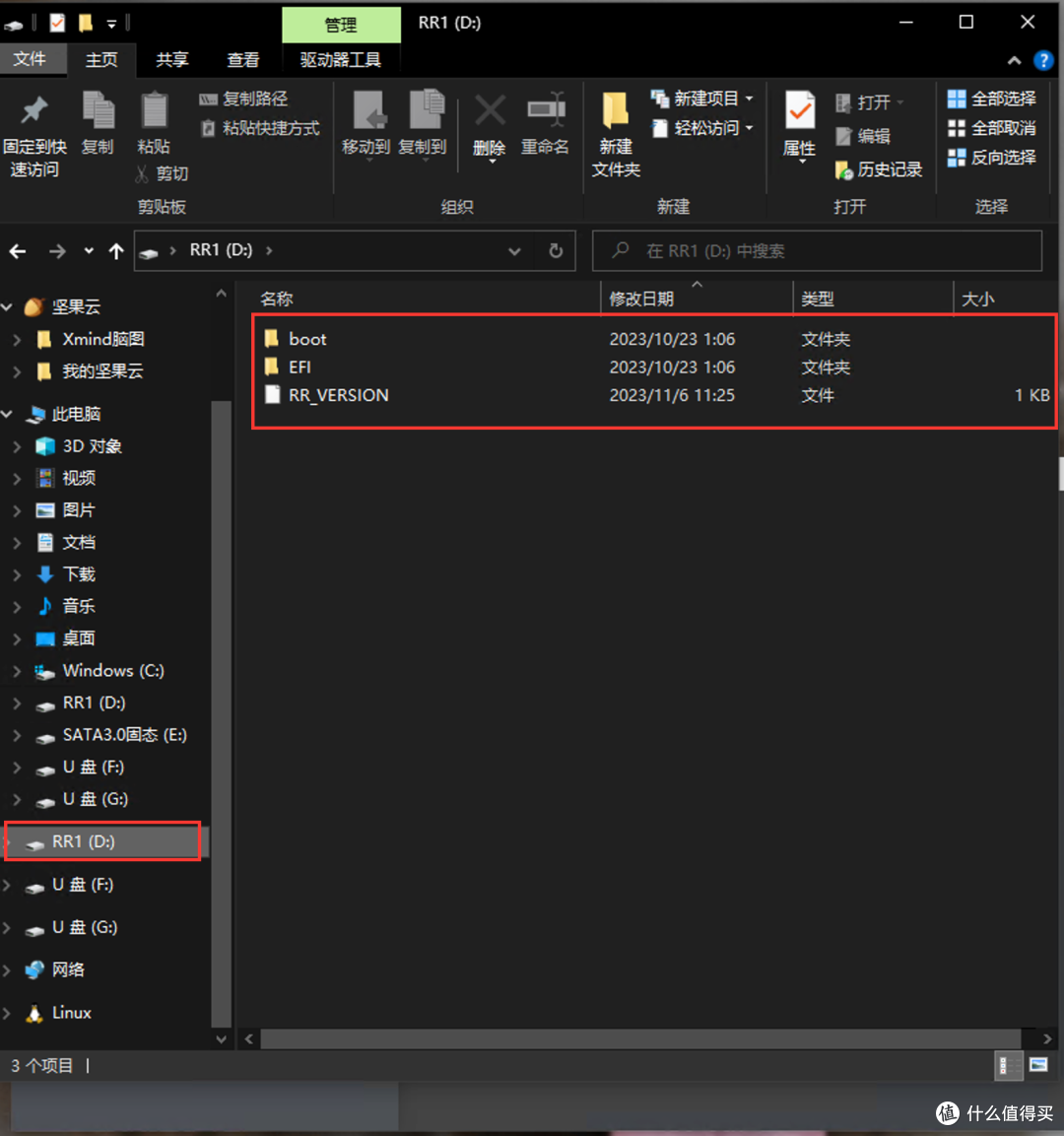Click the History button in the ribbon

[879, 169]
